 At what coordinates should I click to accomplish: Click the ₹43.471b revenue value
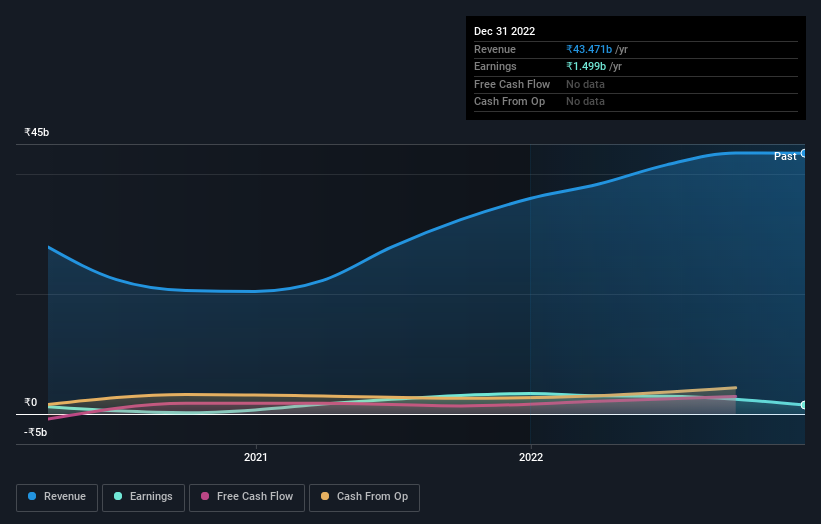(x=589, y=49)
